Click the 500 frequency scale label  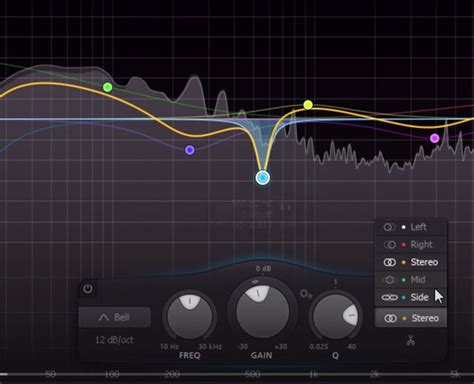pyautogui.click(x=253, y=374)
